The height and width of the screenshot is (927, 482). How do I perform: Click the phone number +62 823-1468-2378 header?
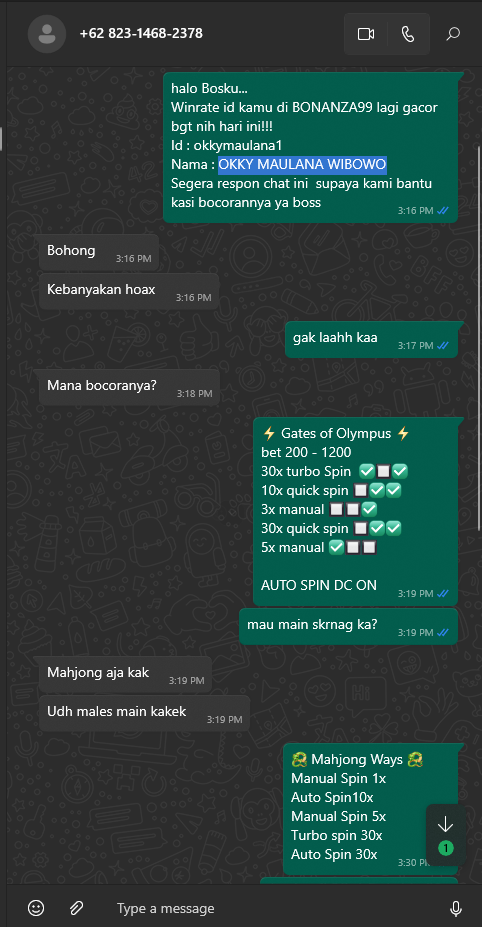pos(141,34)
